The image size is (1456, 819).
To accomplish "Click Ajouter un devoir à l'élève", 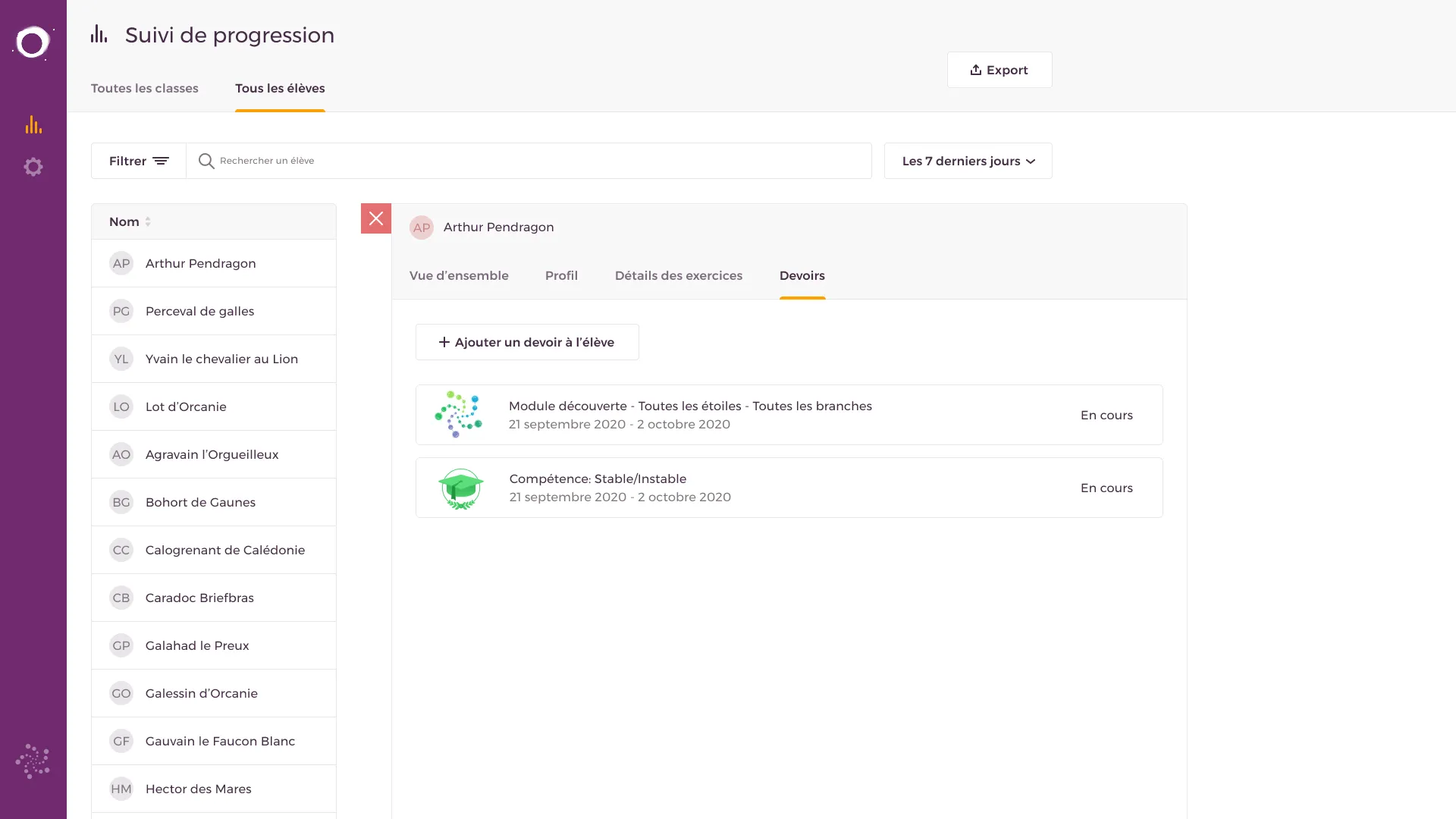I will (x=527, y=342).
